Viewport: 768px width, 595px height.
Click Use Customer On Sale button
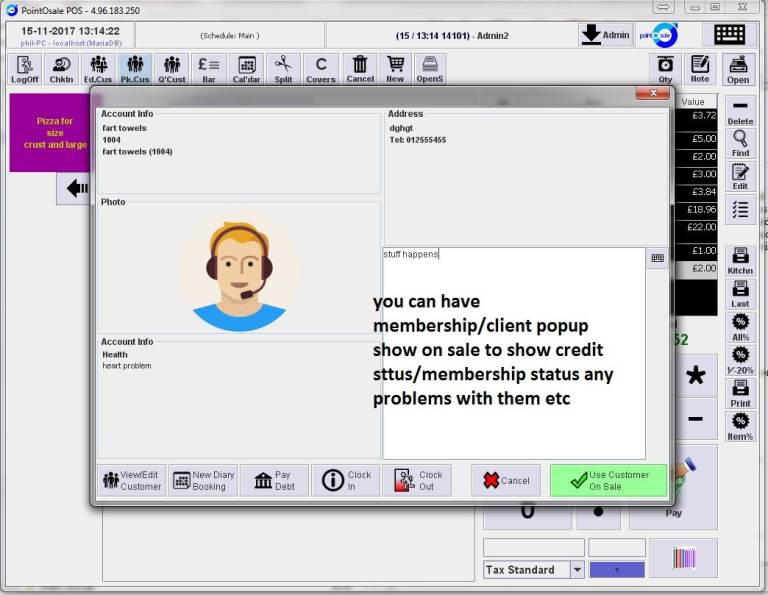(x=608, y=481)
